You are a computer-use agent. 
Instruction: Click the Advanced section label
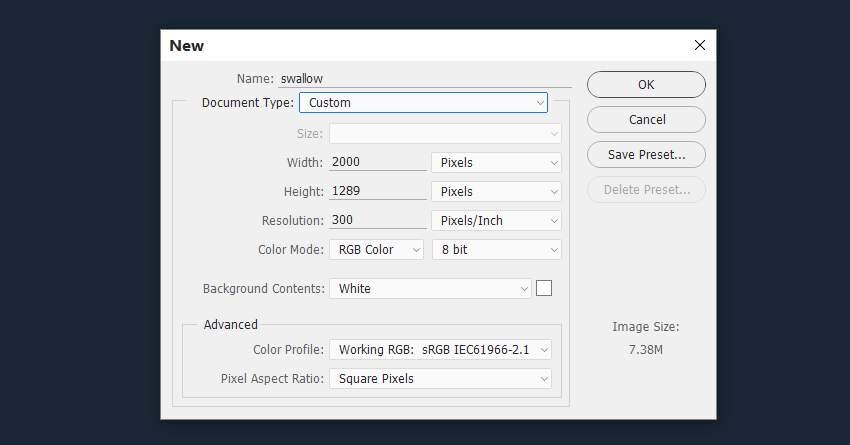pyautogui.click(x=230, y=325)
